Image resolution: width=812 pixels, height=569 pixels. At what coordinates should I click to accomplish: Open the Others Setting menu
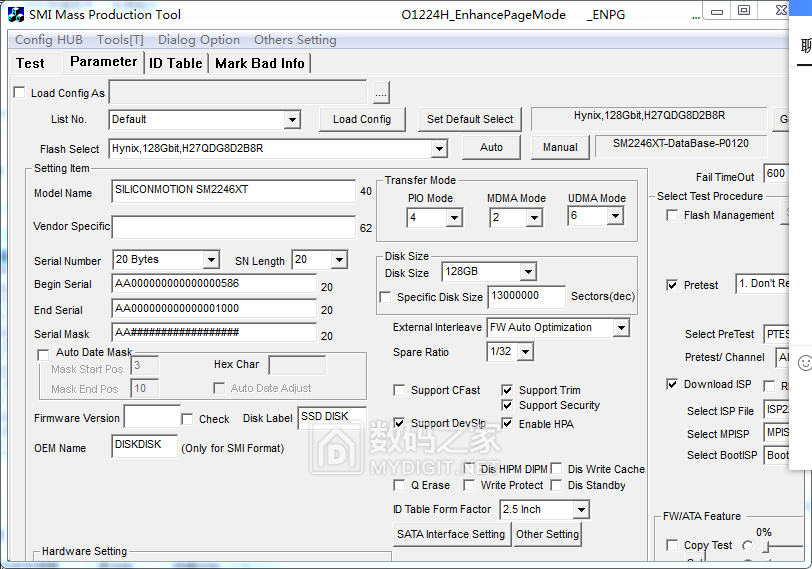click(x=295, y=40)
